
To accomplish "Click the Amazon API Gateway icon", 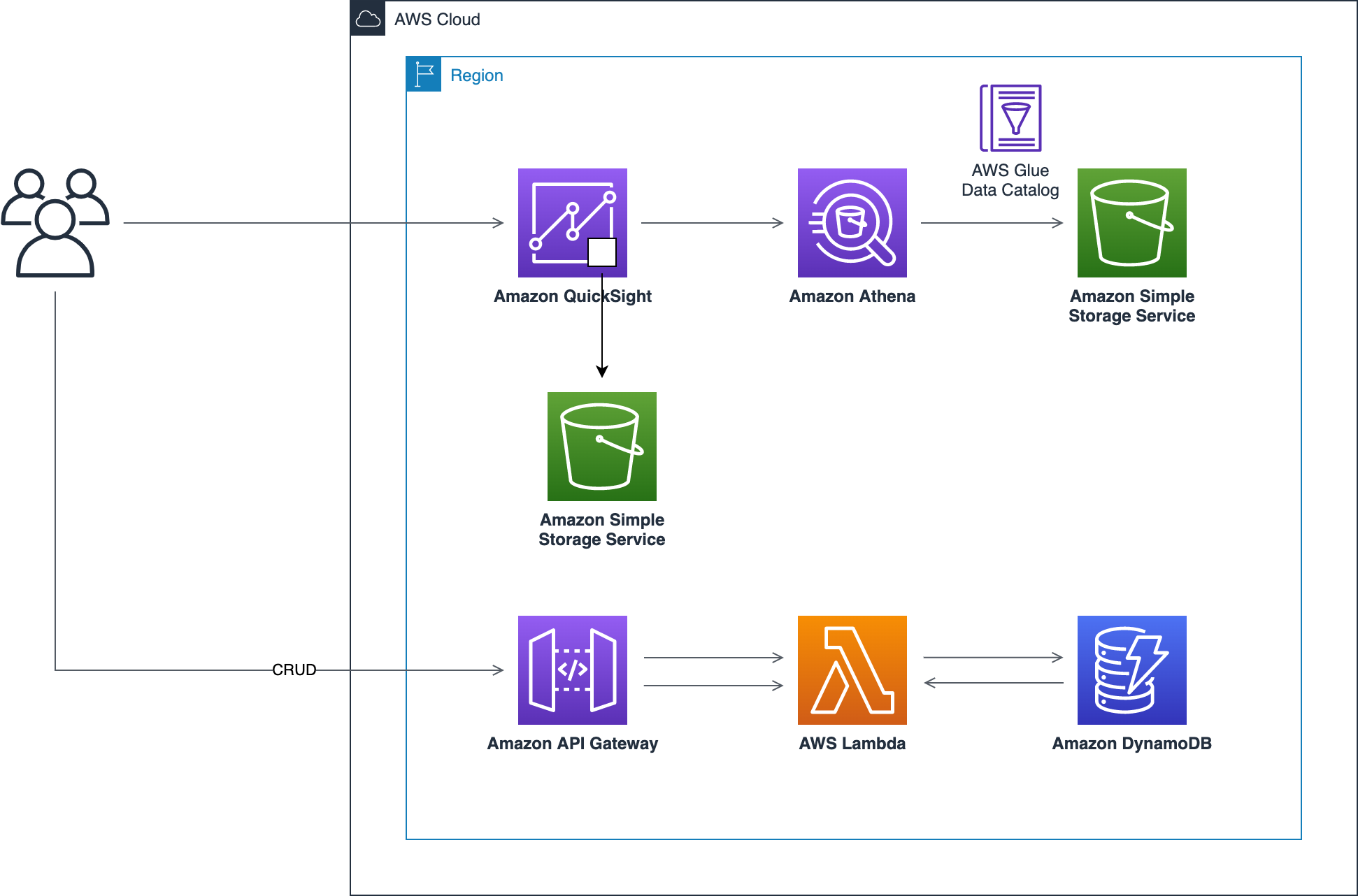I will 572,670.
